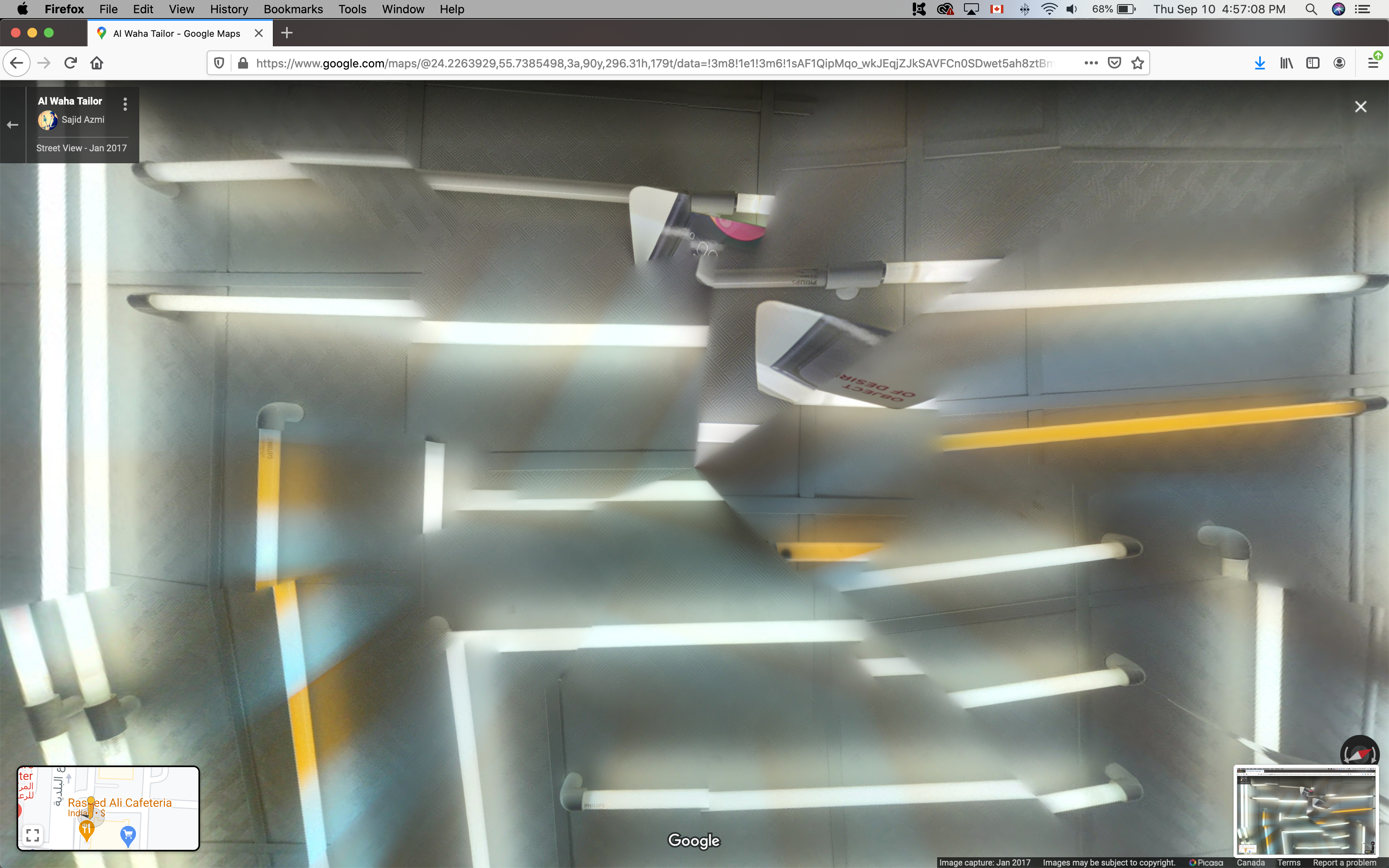
Task: Save page to Pocket icon
Action: point(1114,63)
